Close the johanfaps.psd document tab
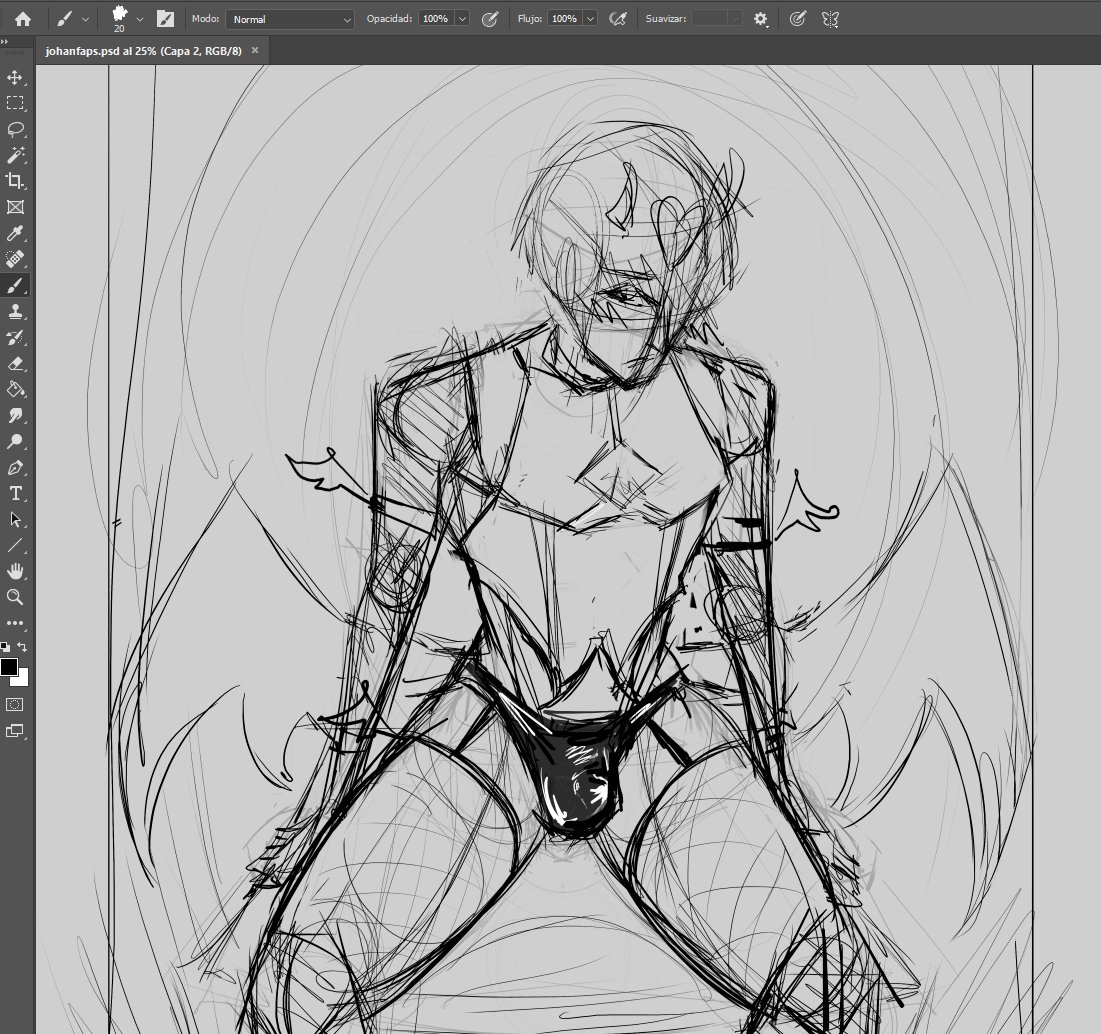This screenshot has height=1034, width=1101. coord(255,51)
